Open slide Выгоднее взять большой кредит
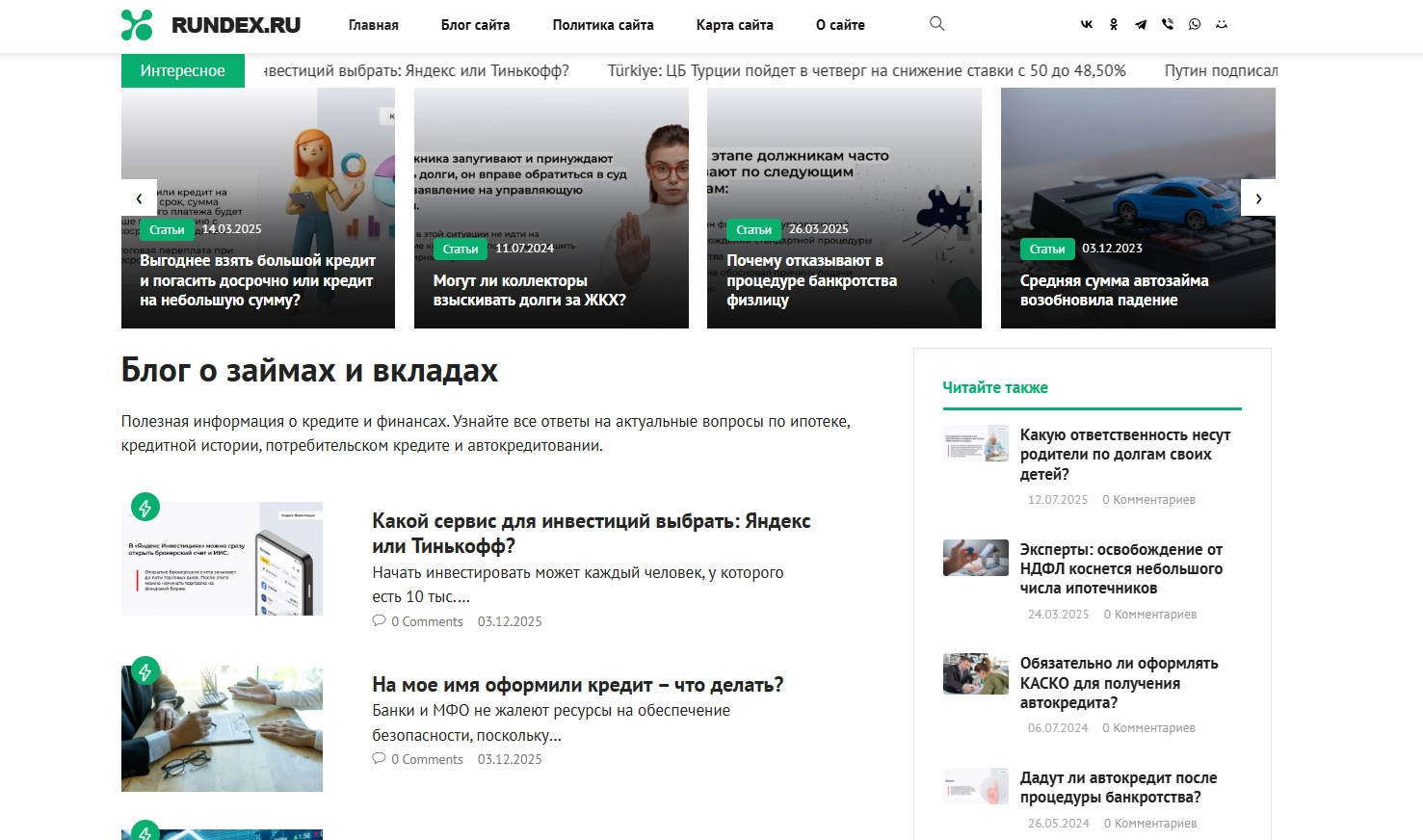 [257, 280]
